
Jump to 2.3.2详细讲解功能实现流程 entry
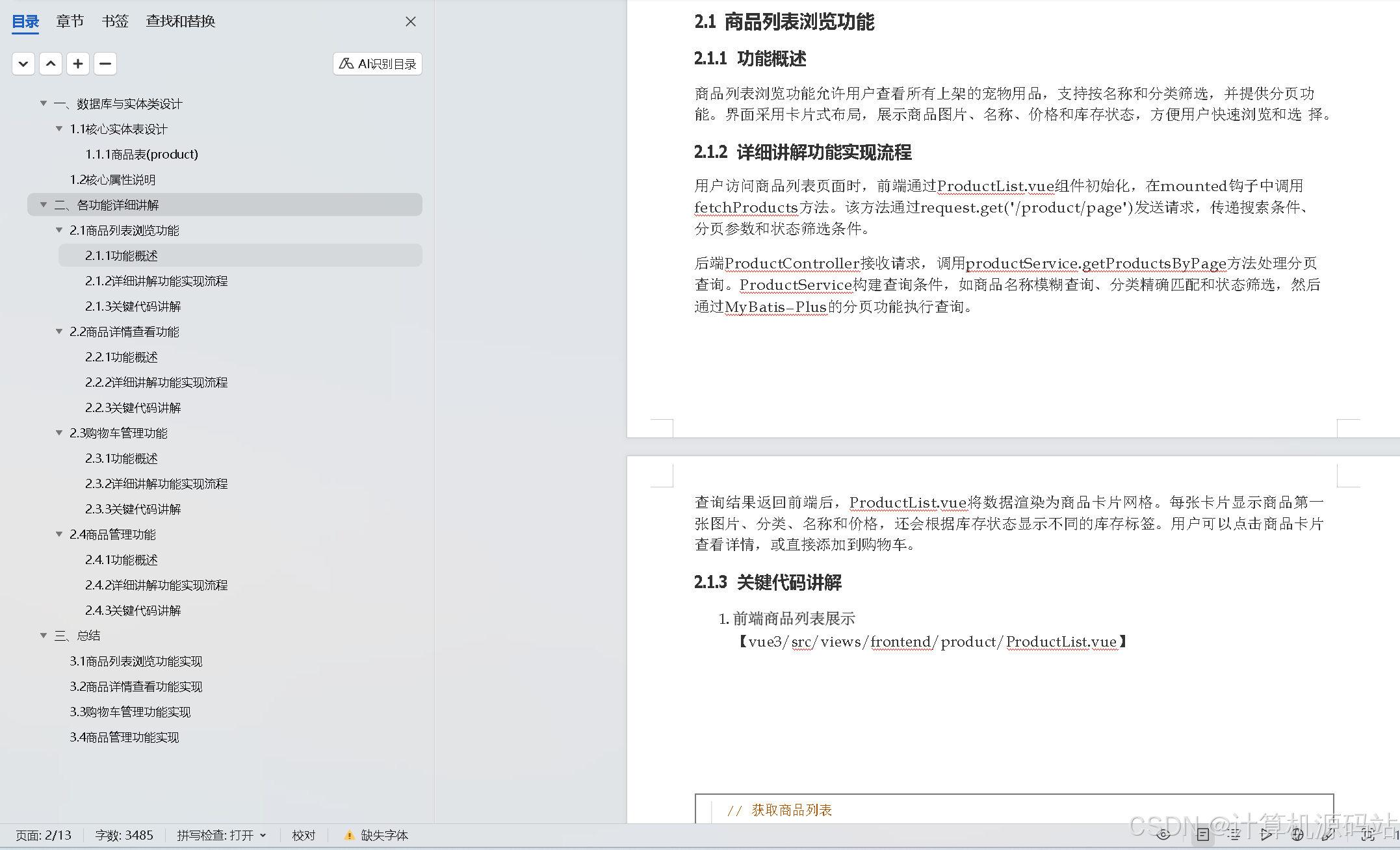coord(157,483)
